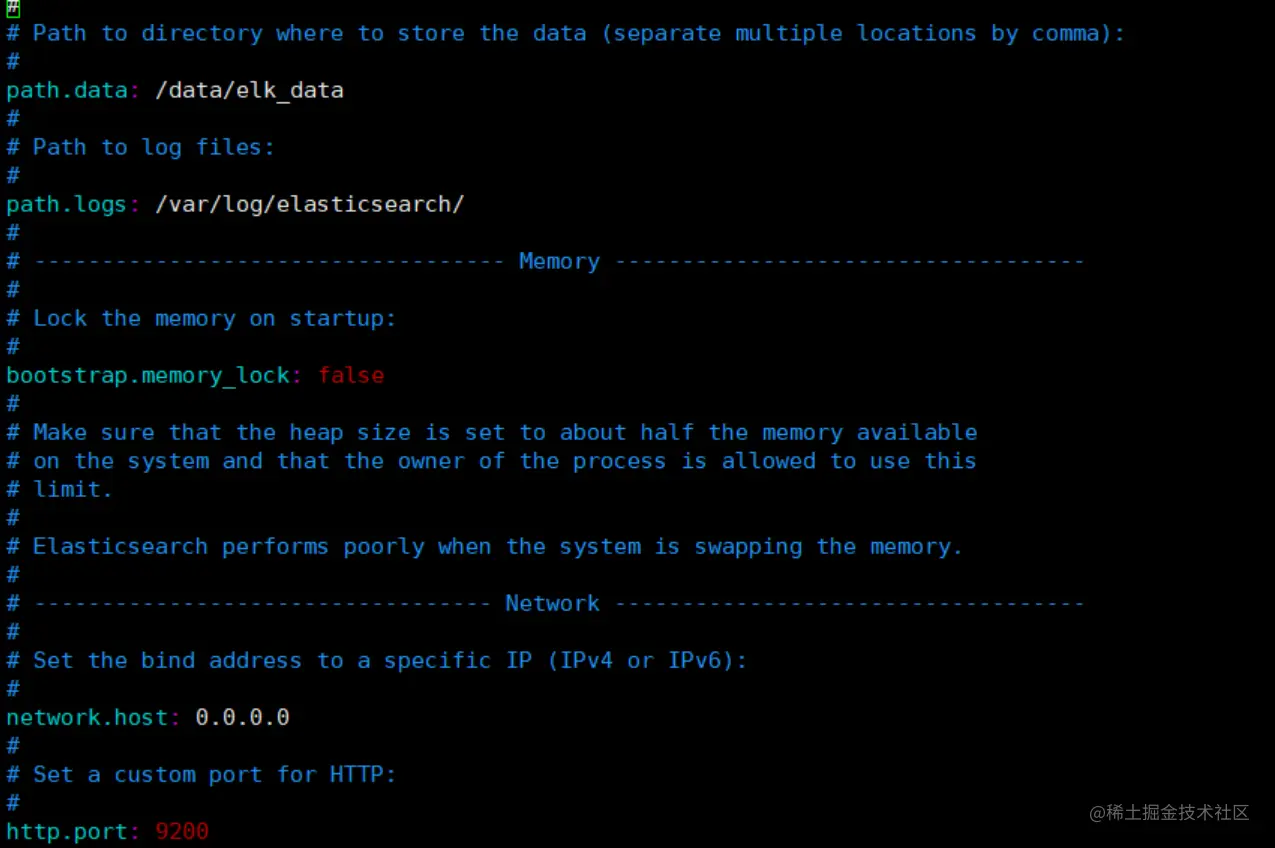Click the "Elasticsearch performs poorly" comment line

(496, 547)
